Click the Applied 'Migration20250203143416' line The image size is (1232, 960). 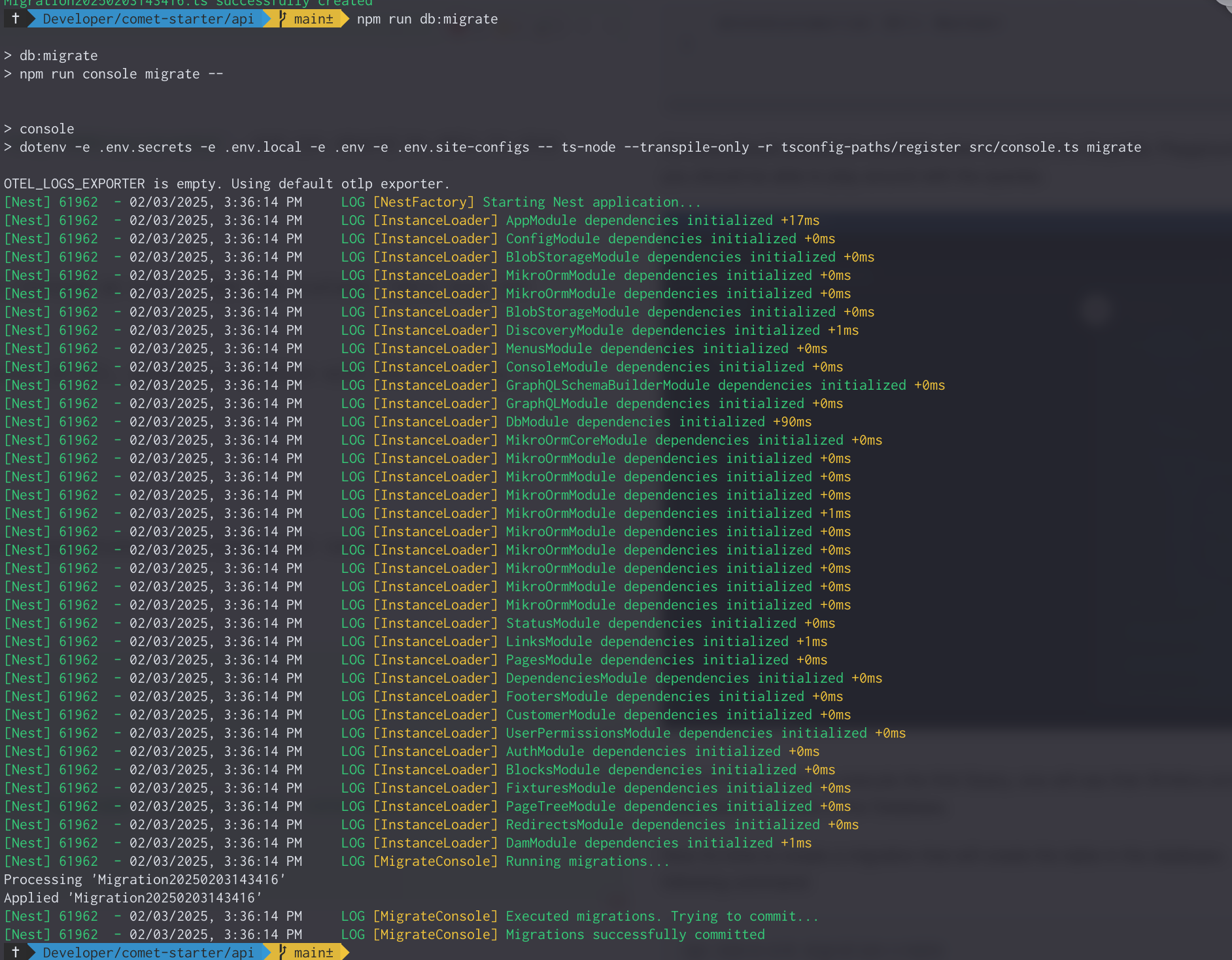coord(133,898)
